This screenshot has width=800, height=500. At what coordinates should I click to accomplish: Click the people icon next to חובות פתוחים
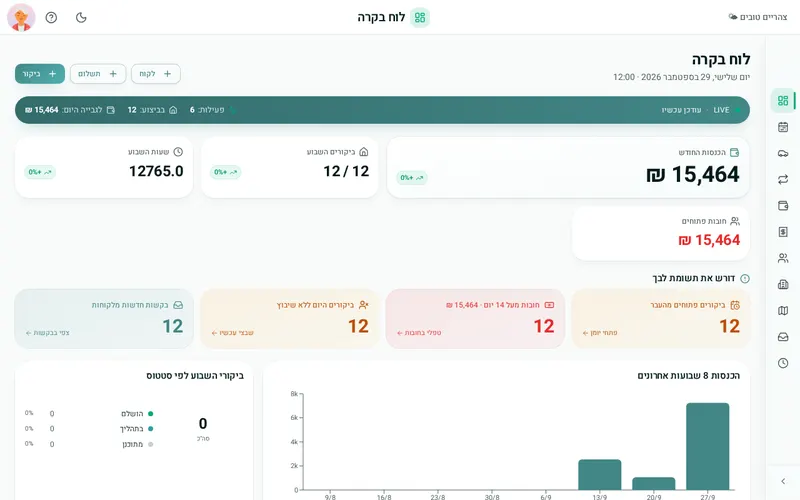pyautogui.click(x=735, y=221)
